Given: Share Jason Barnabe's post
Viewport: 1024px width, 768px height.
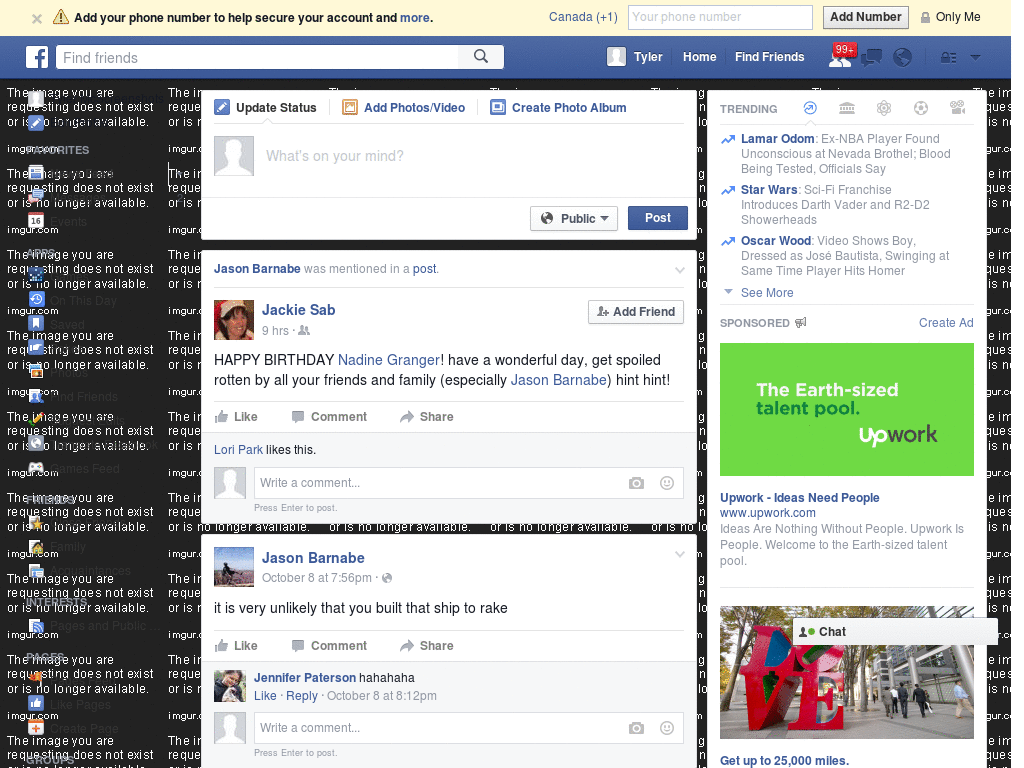Looking at the screenshot, I should coord(426,646).
